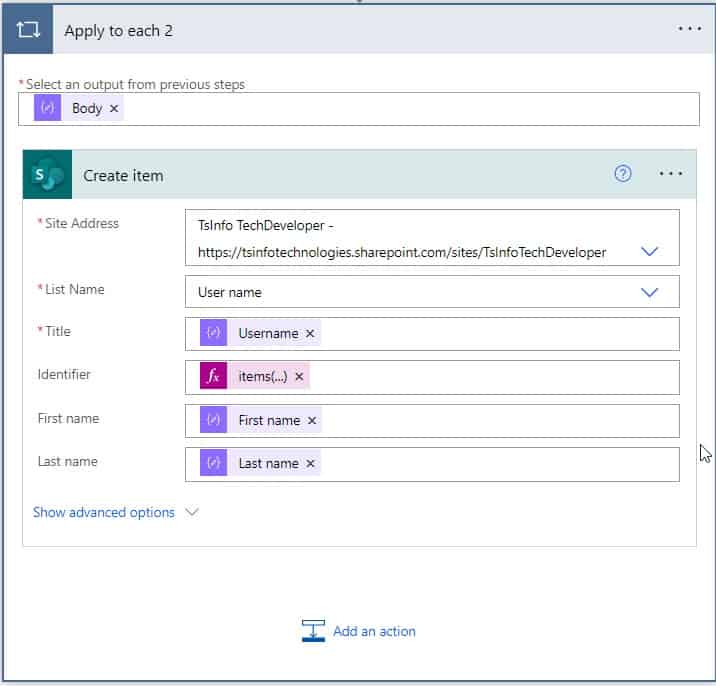This screenshot has width=716, height=686.
Task: Expand the Site Address dropdown
Action: tap(649, 251)
